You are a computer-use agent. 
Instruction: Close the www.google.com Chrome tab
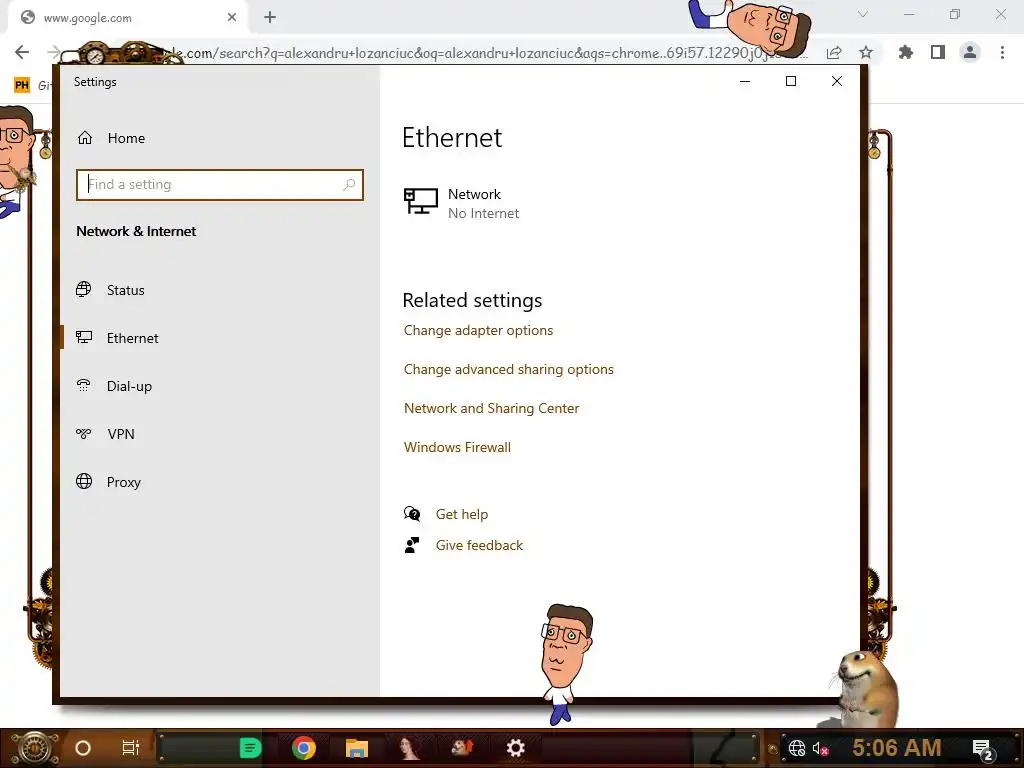(232, 18)
